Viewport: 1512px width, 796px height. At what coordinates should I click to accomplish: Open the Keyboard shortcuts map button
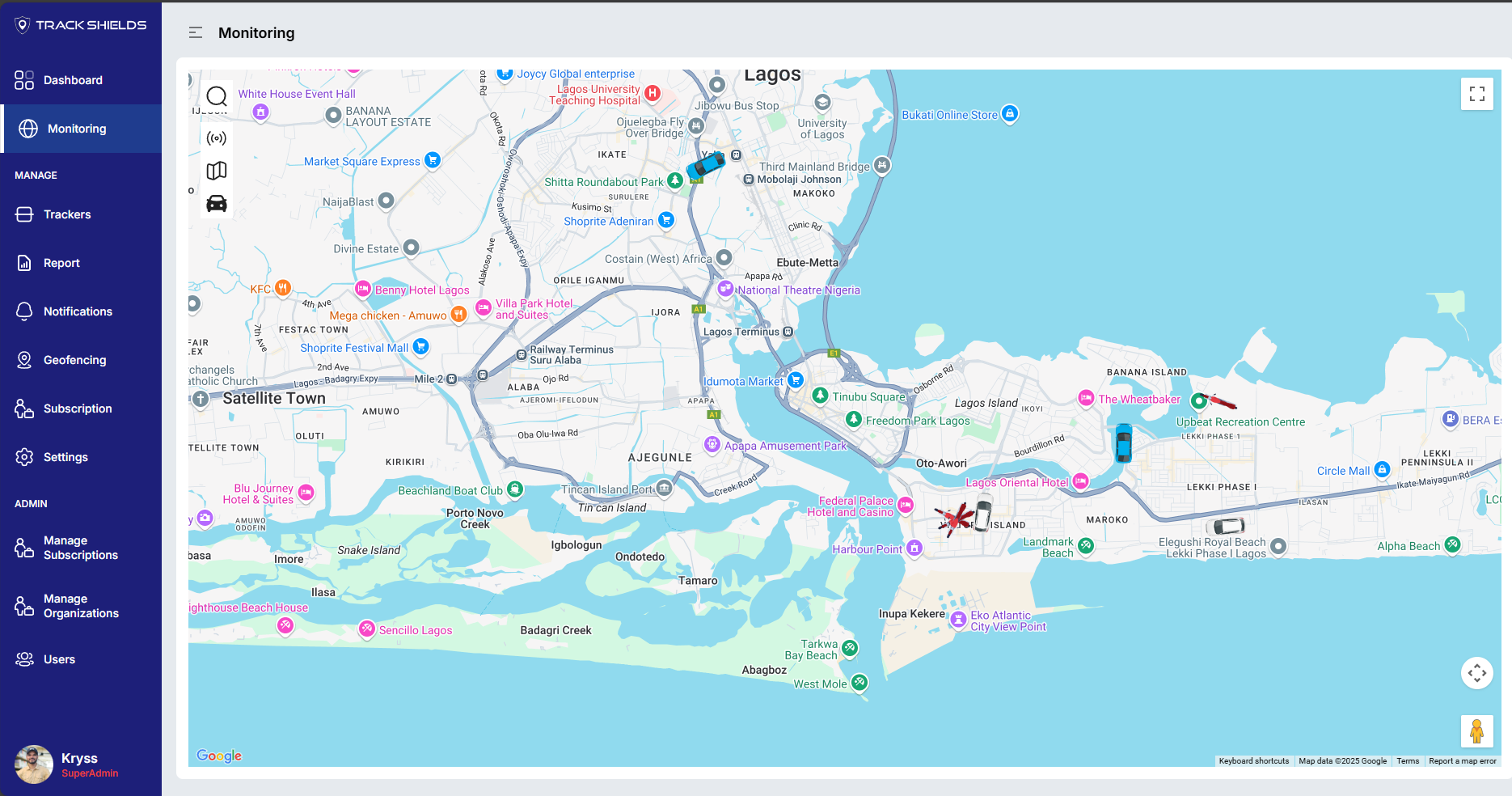point(1253,761)
